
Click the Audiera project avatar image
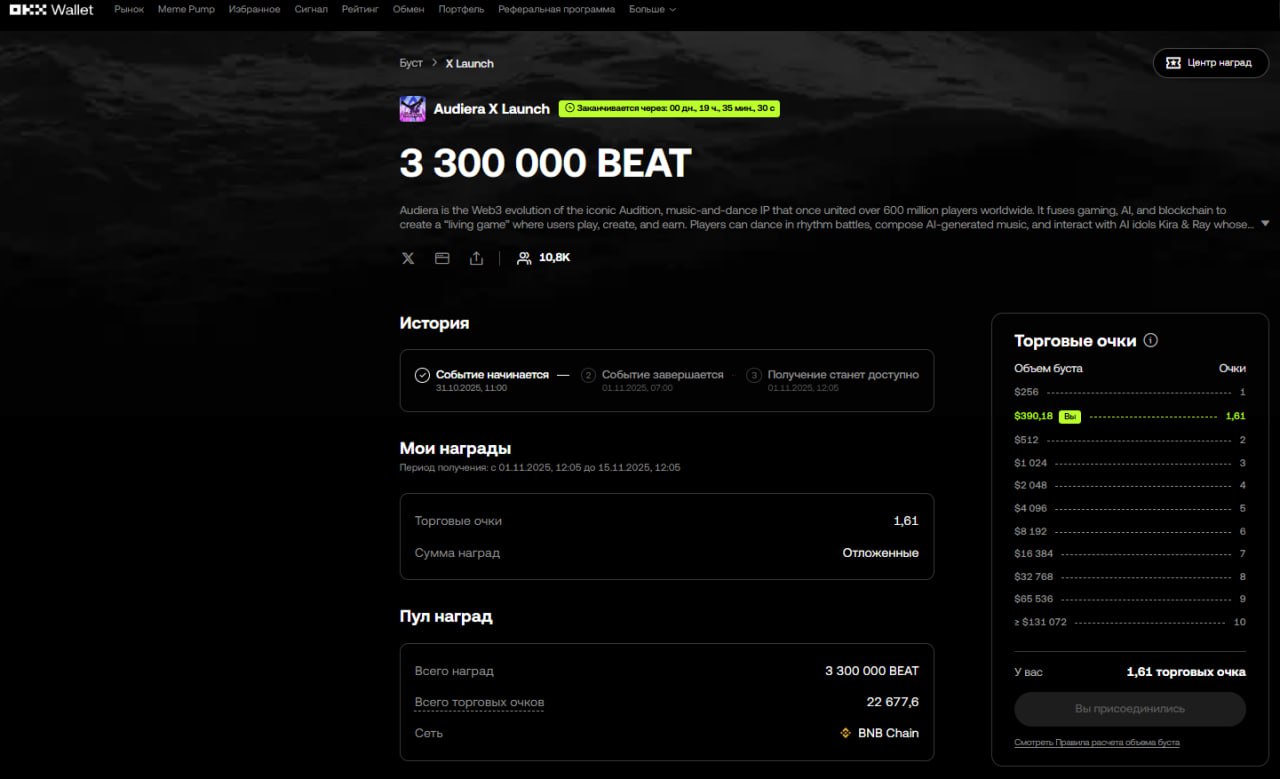coord(413,108)
